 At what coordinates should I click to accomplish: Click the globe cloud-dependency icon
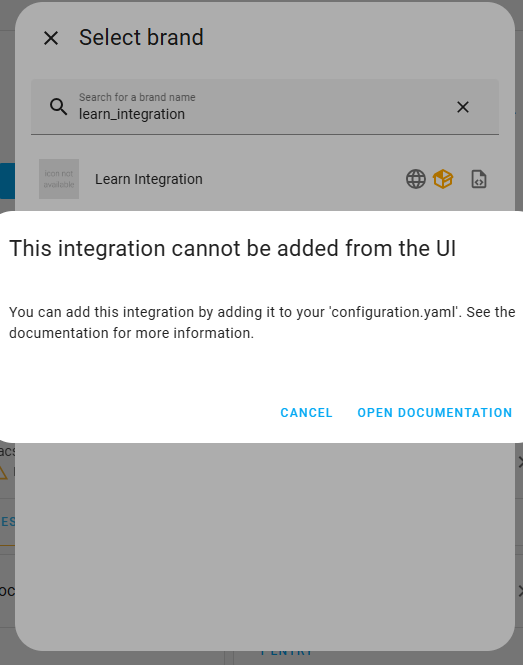tap(416, 179)
